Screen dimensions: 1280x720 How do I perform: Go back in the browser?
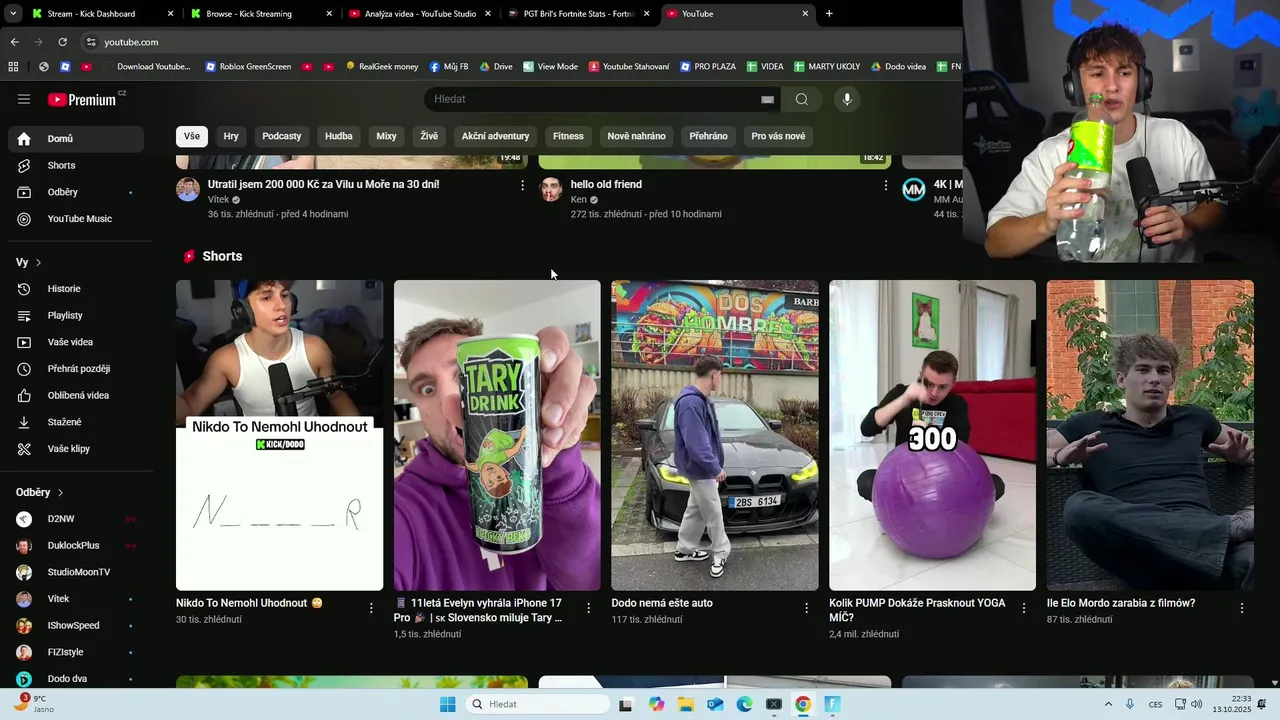(x=14, y=42)
